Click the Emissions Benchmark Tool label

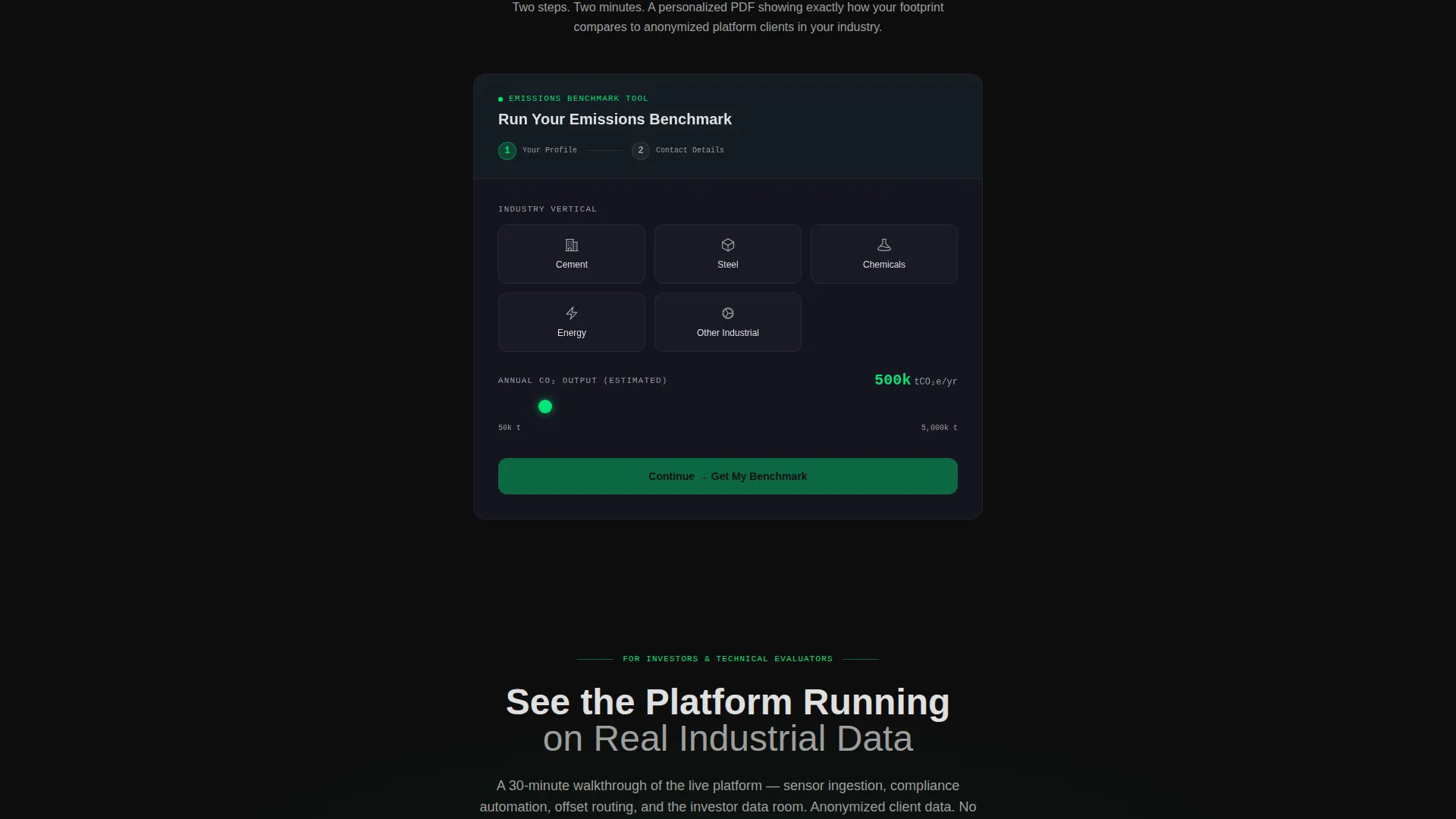point(579,99)
